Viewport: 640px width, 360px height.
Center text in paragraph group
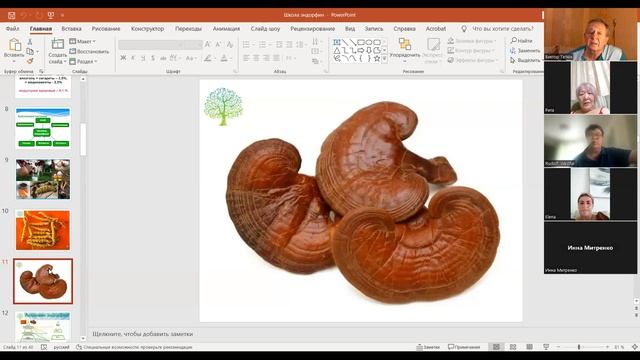[x=256, y=58]
